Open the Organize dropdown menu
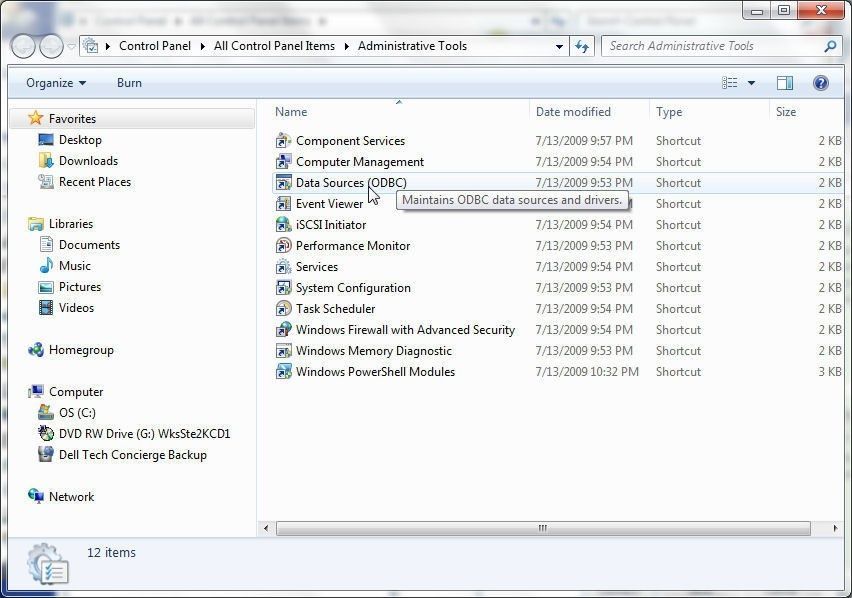The height and width of the screenshot is (598, 852). tap(56, 83)
